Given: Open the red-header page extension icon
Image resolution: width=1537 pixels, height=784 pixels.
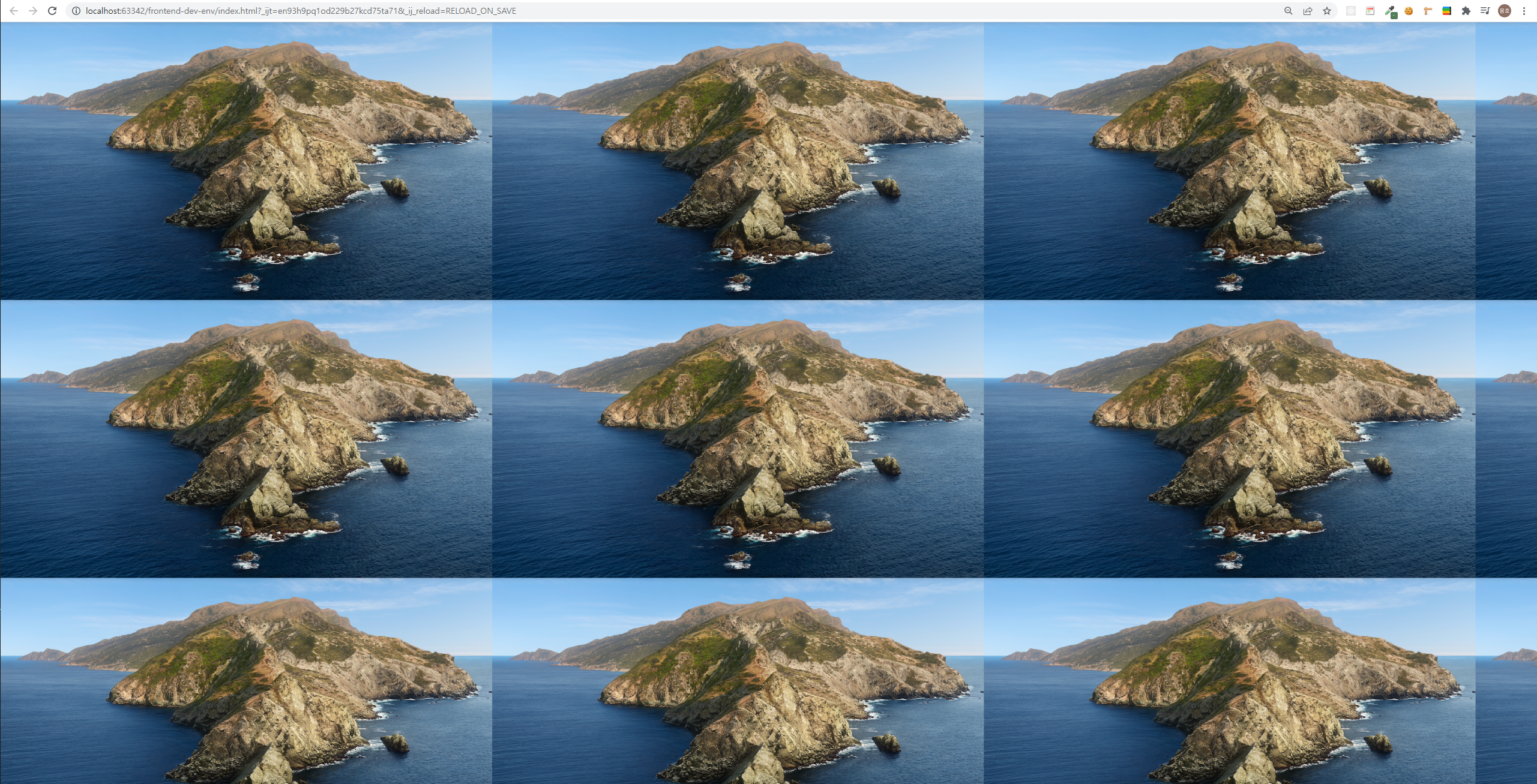Looking at the screenshot, I should click(1370, 11).
